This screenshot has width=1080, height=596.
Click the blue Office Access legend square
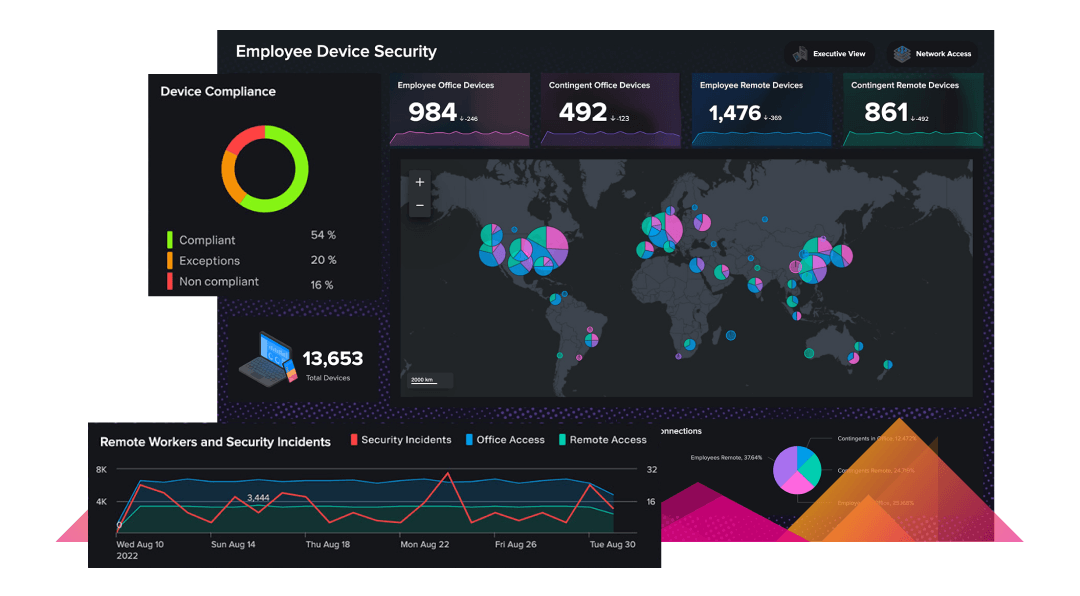tap(468, 440)
